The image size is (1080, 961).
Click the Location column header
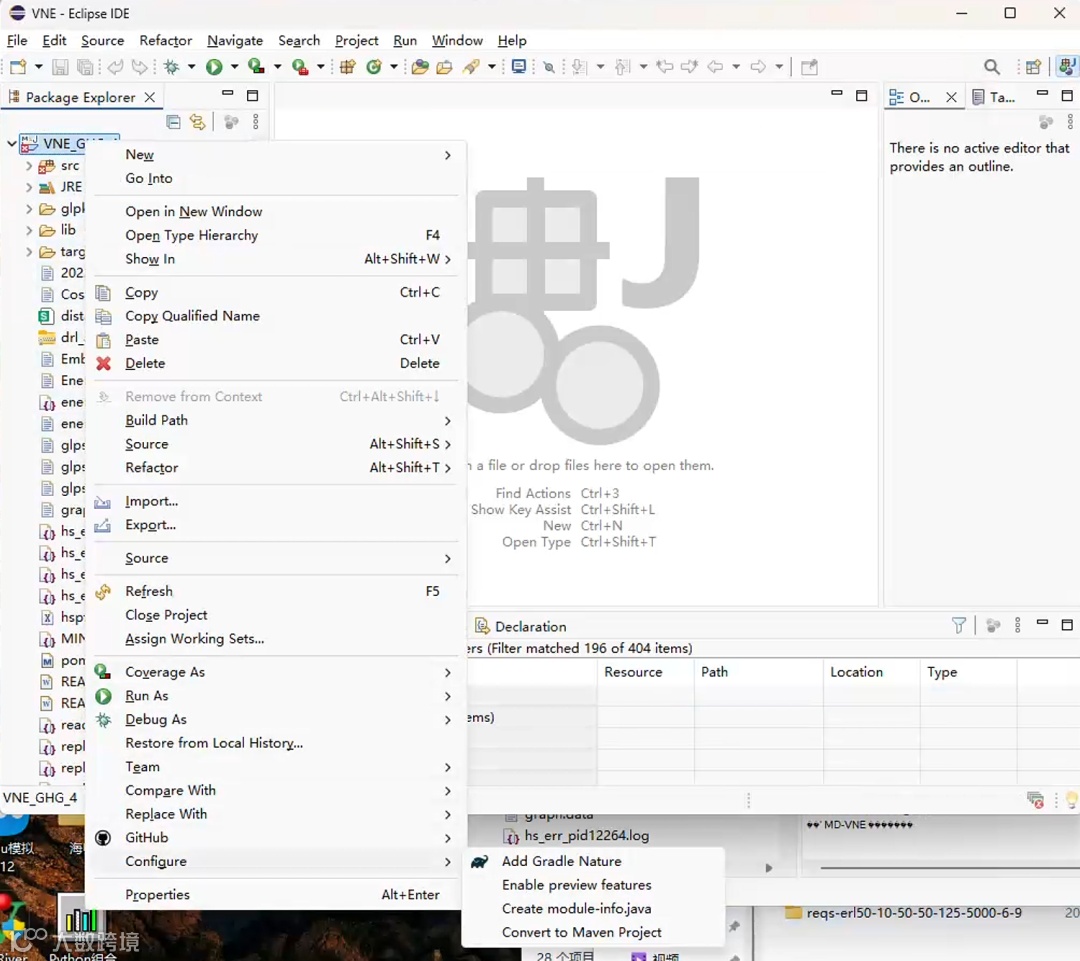(x=871, y=672)
